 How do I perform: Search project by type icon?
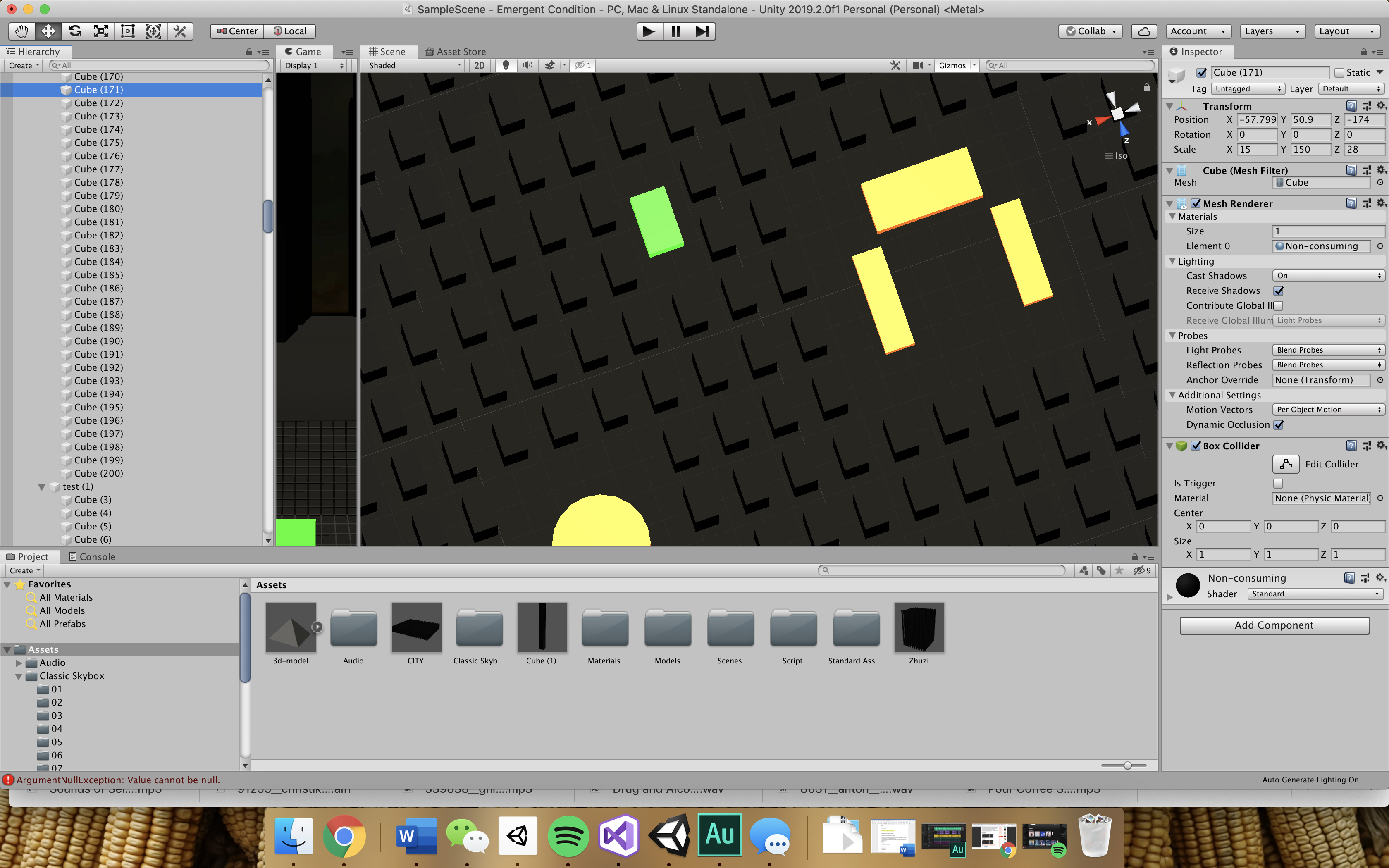[x=1083, y=571]
